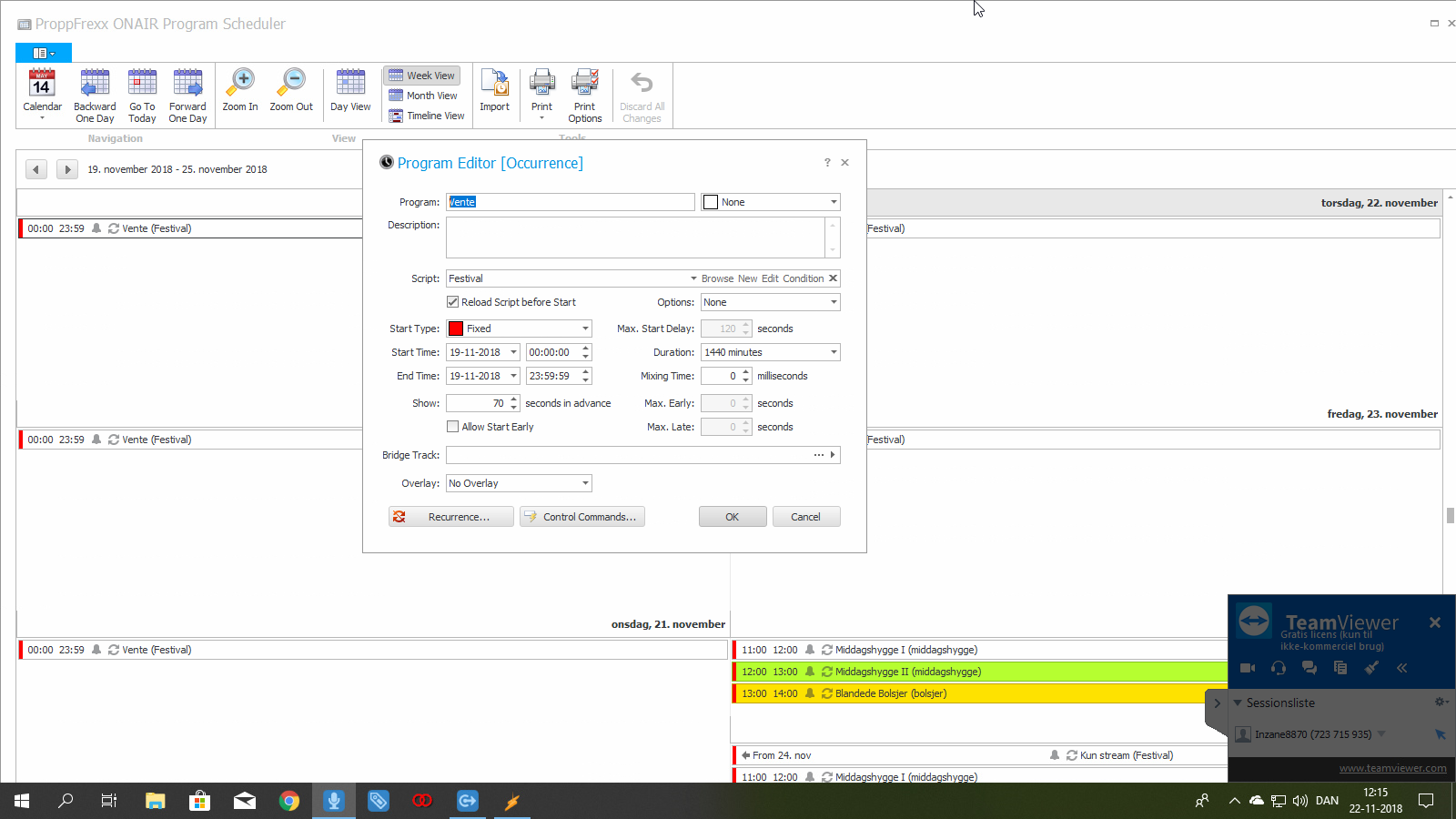This screenshot has width=1456, height=819.
Task: Collapse the TeamViewer side panel arrow
Action: tap(1217, 703)
